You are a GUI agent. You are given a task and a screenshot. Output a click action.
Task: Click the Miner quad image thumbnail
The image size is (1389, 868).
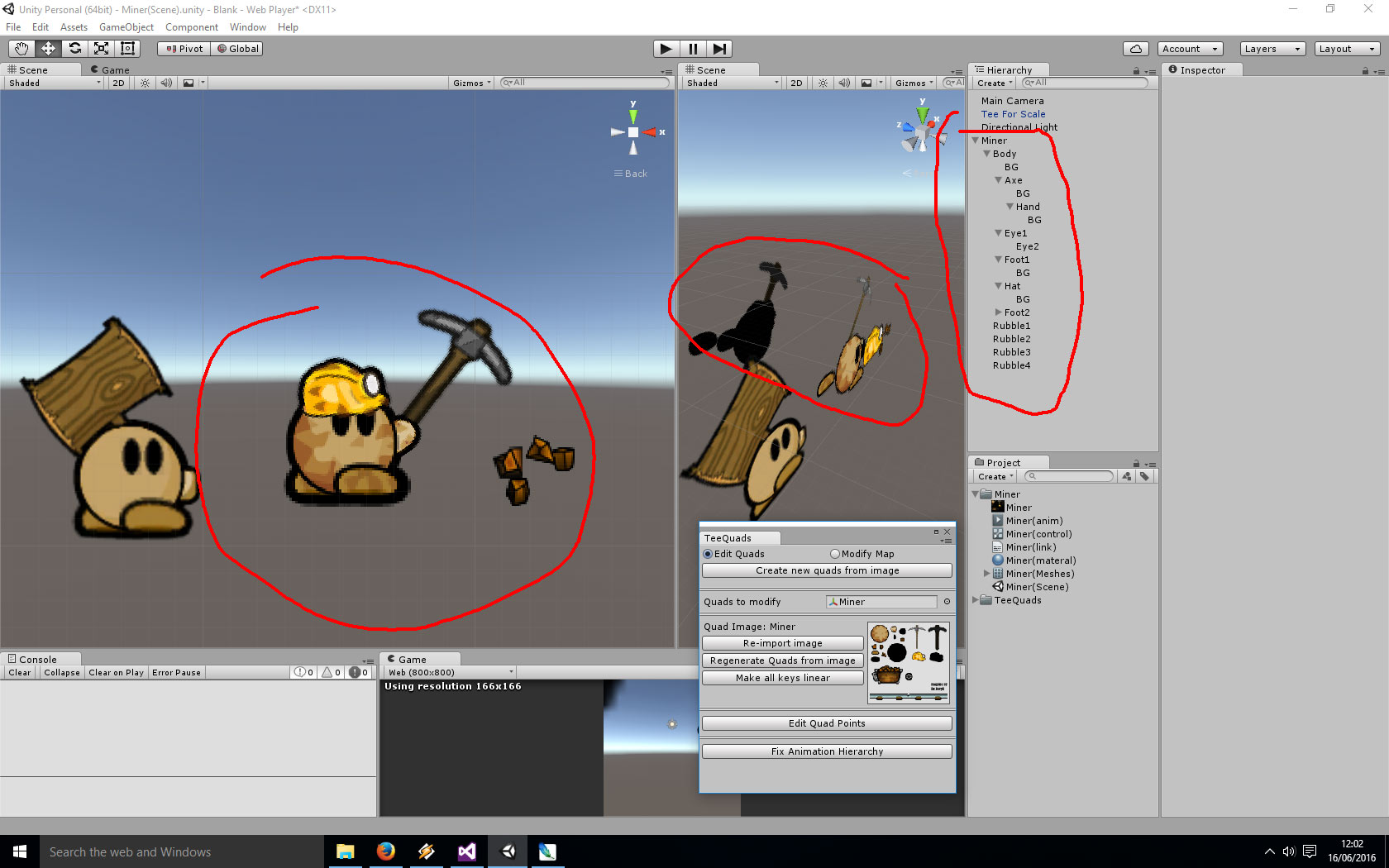coord(908,662)
